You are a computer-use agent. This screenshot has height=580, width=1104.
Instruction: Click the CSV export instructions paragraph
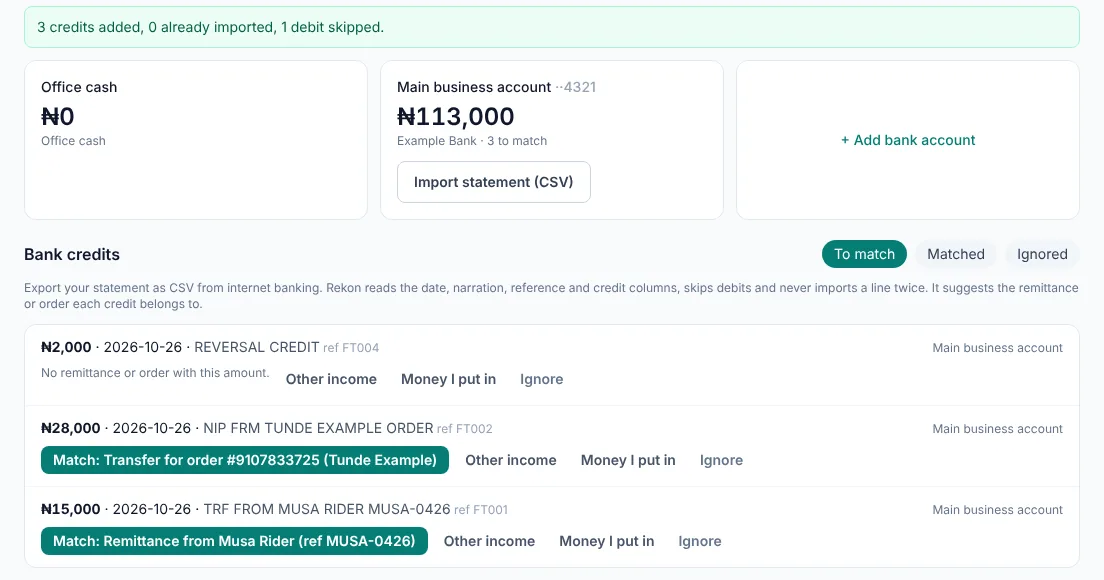pos(551,296)
